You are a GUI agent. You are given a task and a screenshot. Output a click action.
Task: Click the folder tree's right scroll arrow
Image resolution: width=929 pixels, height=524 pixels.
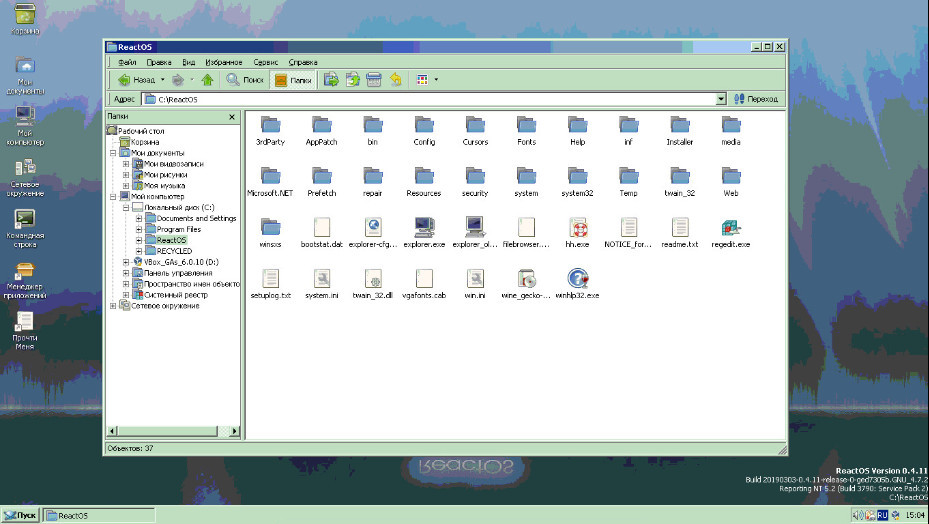[235, 431]
